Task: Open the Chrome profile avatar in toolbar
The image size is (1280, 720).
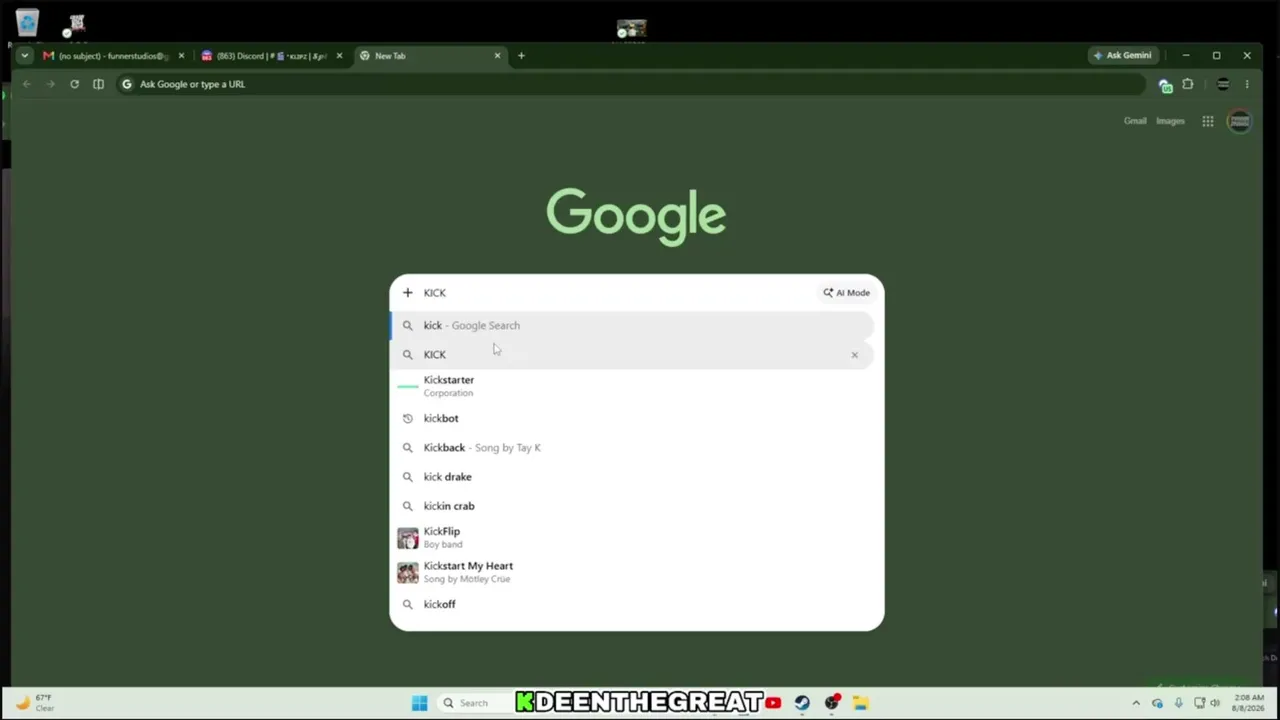Action: [x=1223, y=84]
